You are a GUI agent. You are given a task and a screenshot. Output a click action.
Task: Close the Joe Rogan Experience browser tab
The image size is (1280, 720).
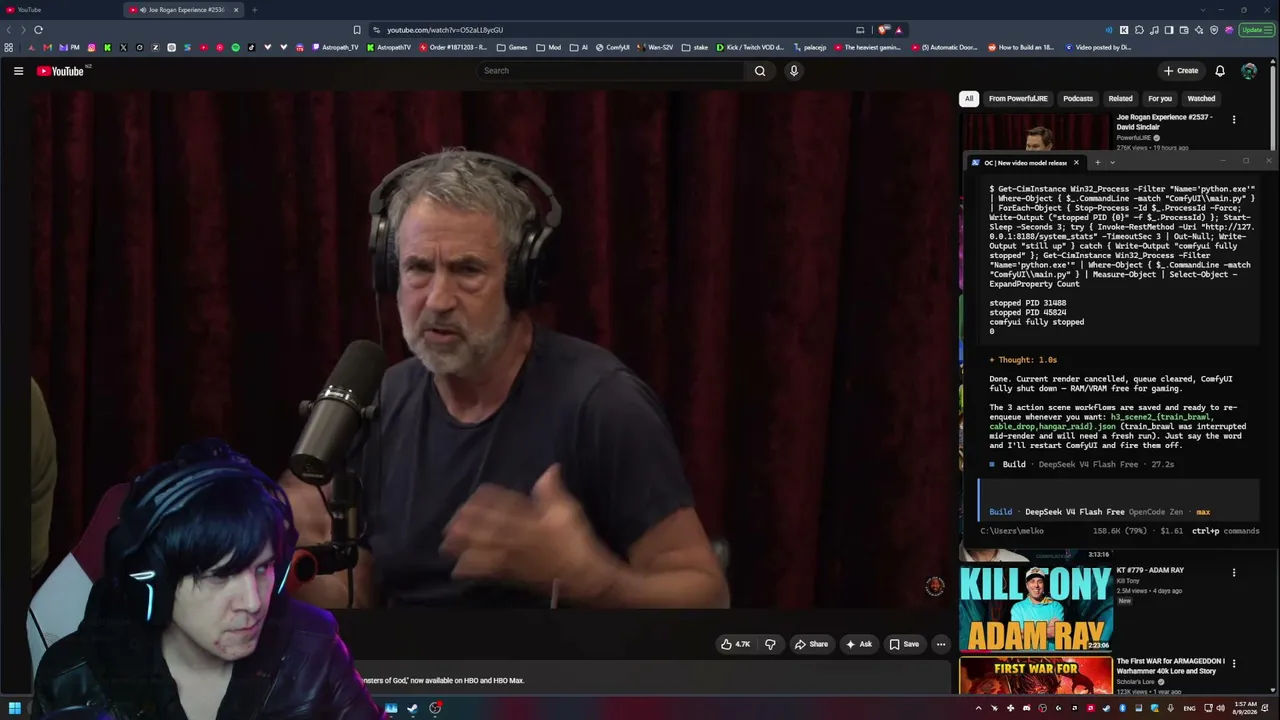[x=236, y=10]
